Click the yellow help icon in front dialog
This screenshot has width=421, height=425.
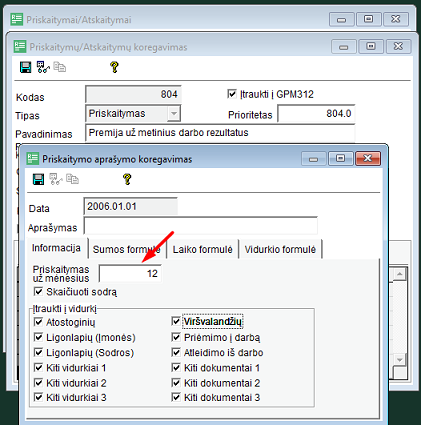[x=127, y=179]
